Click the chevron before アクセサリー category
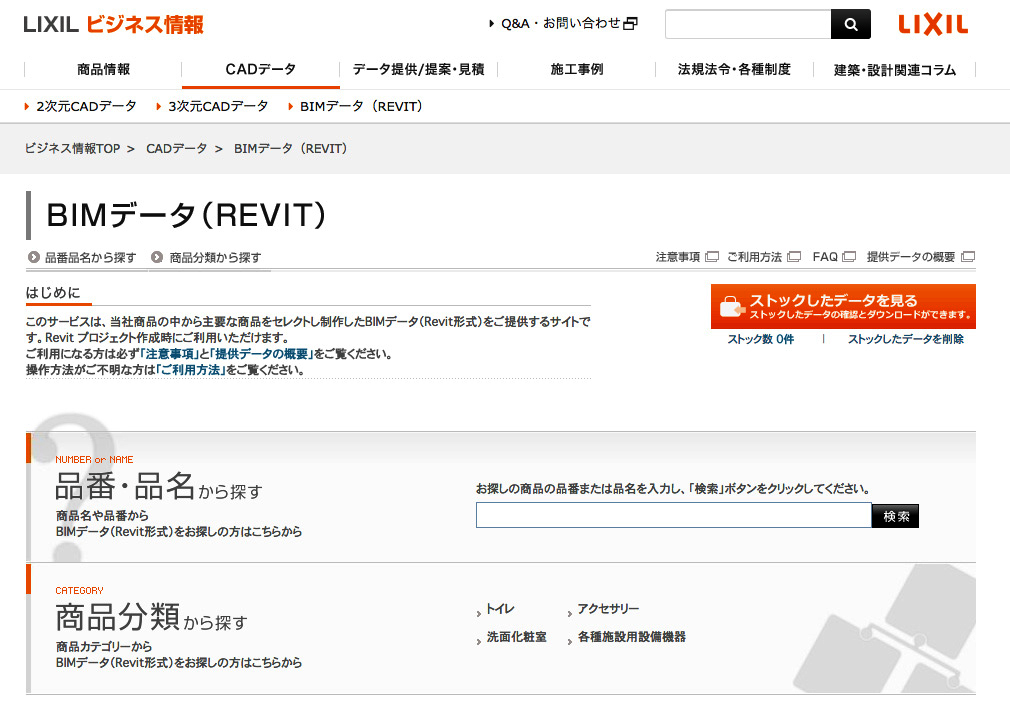The image size is (1010, 707). pos(570,614)
